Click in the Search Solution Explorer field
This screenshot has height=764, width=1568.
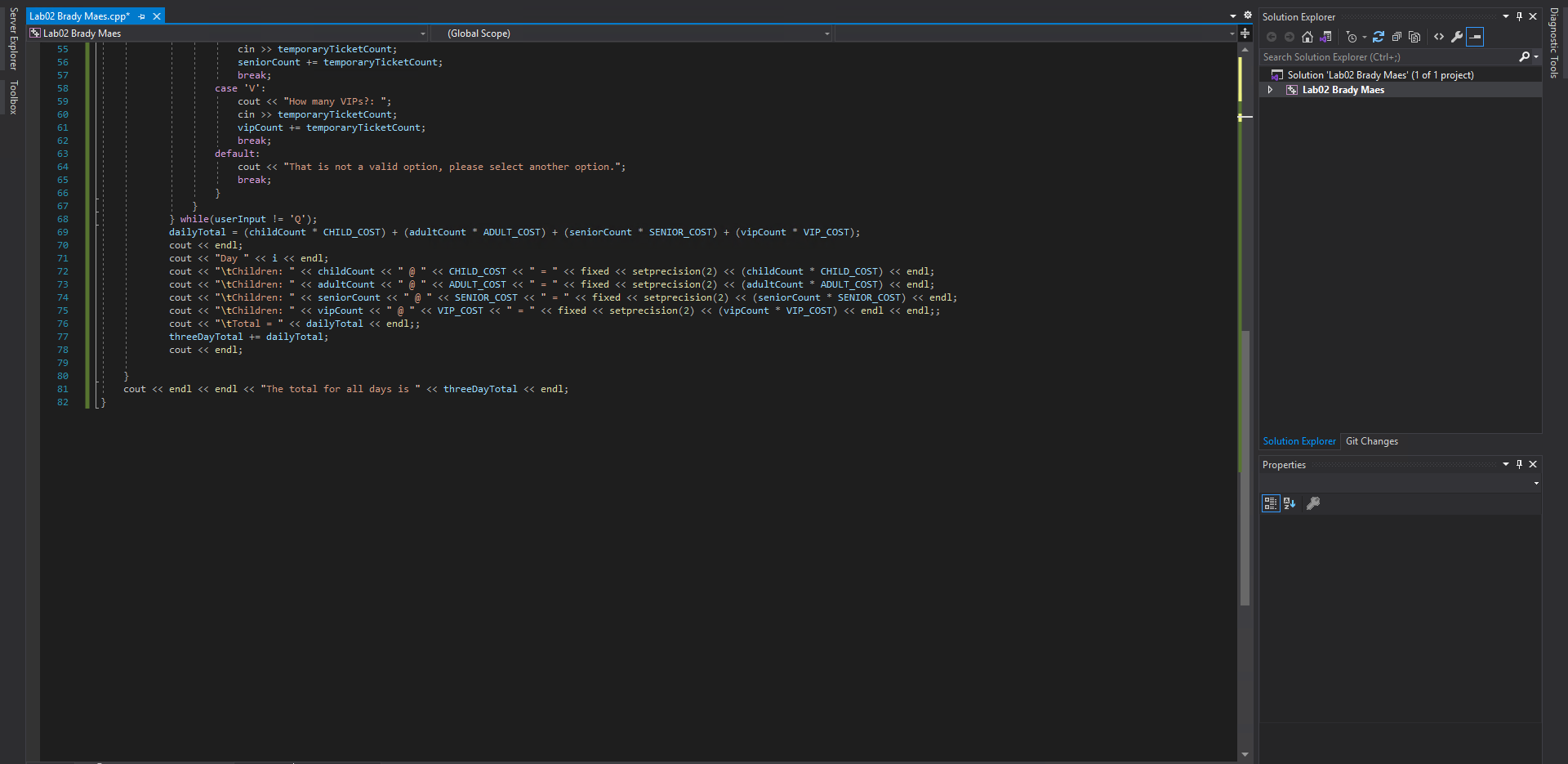[x=1387, y=57]
